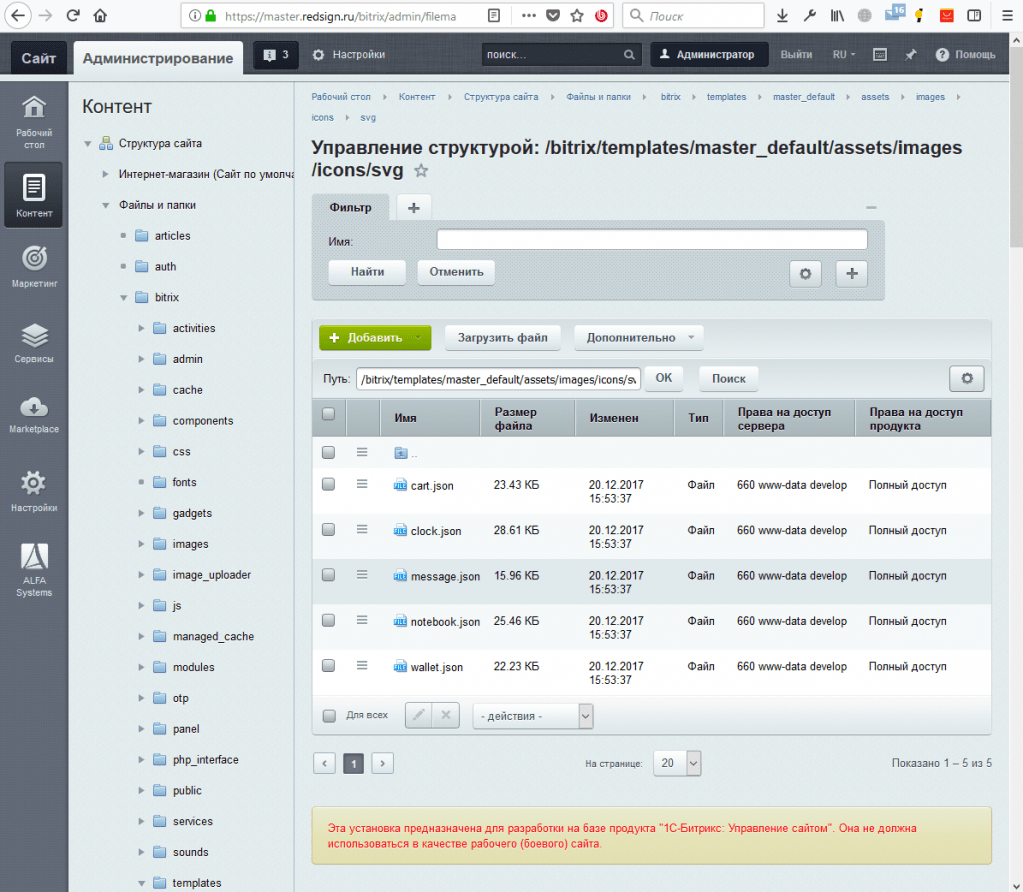Expand the 'modules' folder in tree
The width and height of the screenshot is (1023, 892).
tap(141, 667)
